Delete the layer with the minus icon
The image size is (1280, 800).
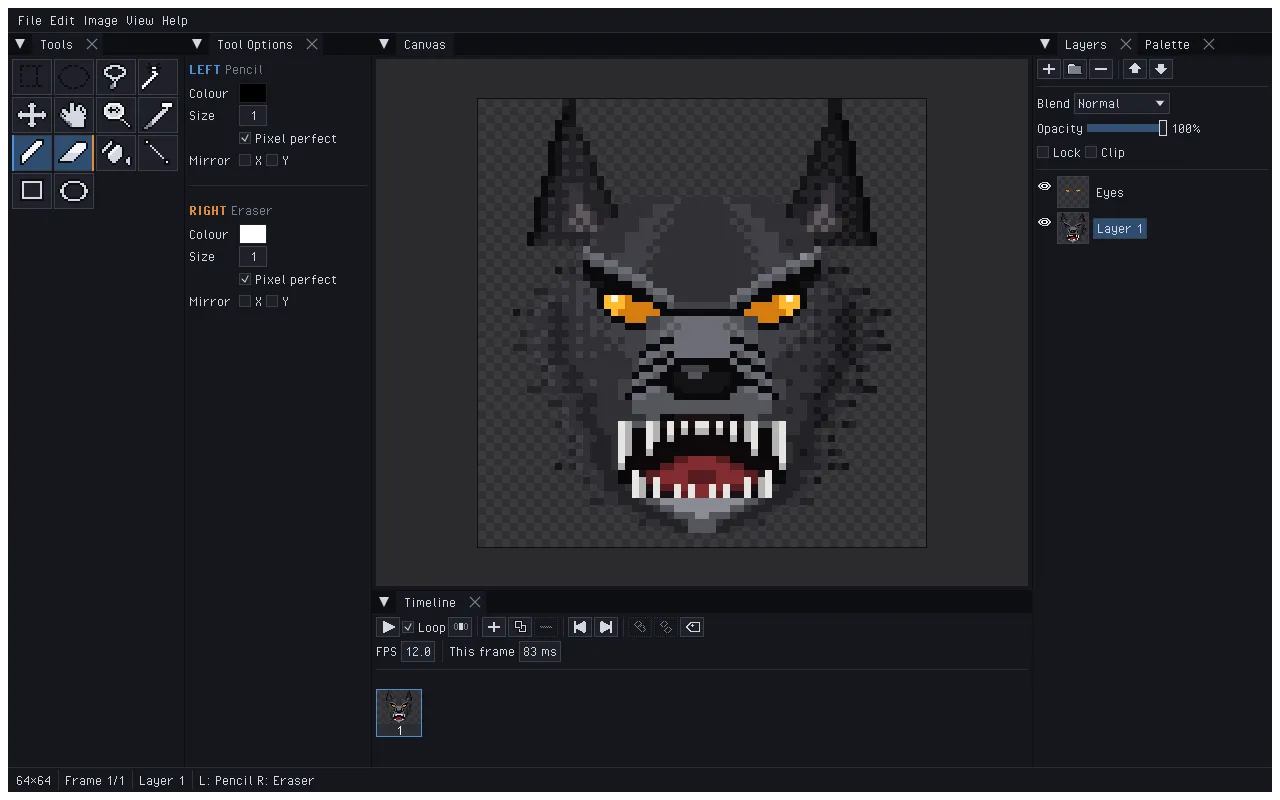(1101, 69)
